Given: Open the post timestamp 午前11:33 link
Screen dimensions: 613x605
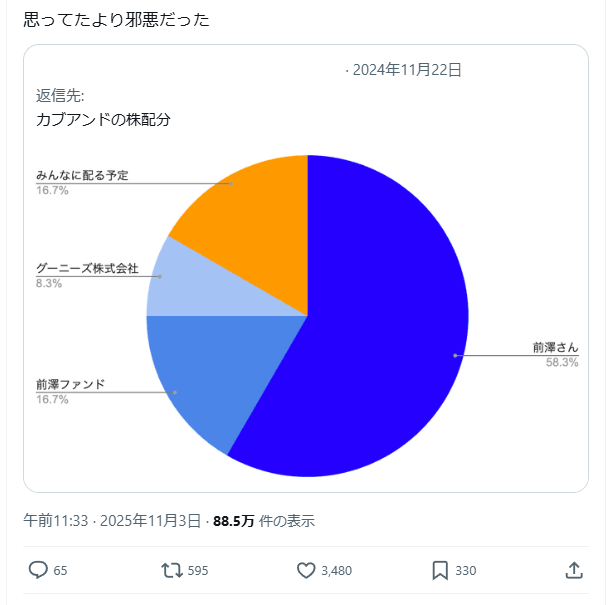Looking at the screenshot, I should [x=56, y=520].
